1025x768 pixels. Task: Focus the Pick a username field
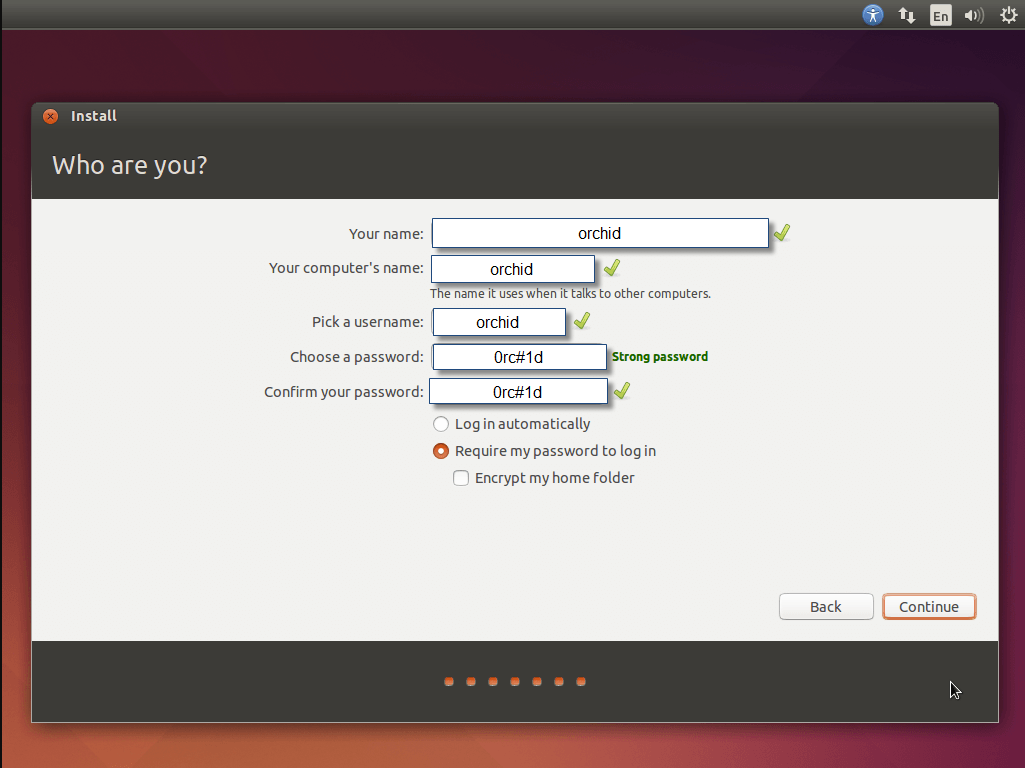(499, 322)
